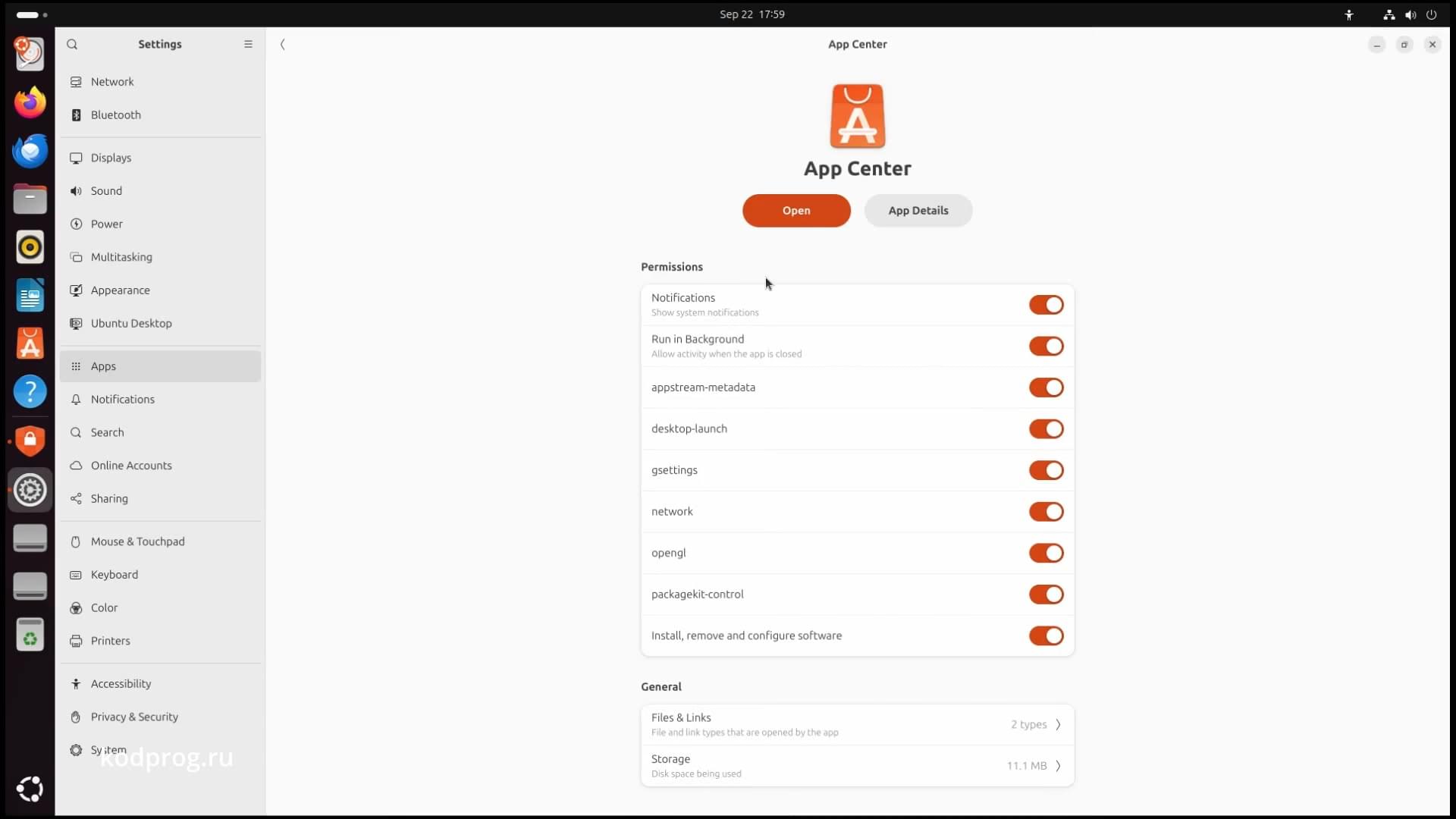Turn off gsettings permission

click(1046, 470)
